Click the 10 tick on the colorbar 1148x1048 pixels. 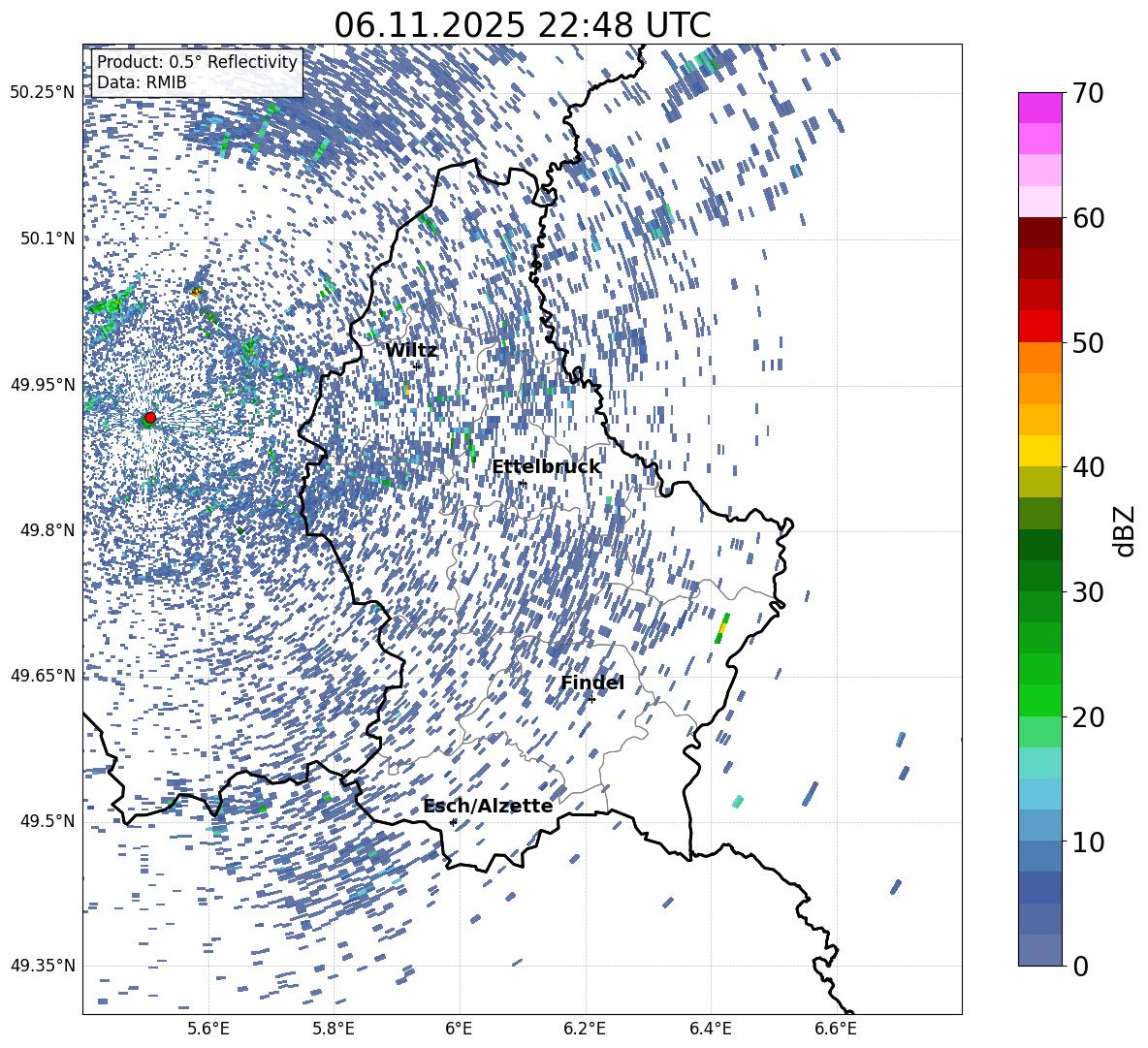[x=1088, y=842]
